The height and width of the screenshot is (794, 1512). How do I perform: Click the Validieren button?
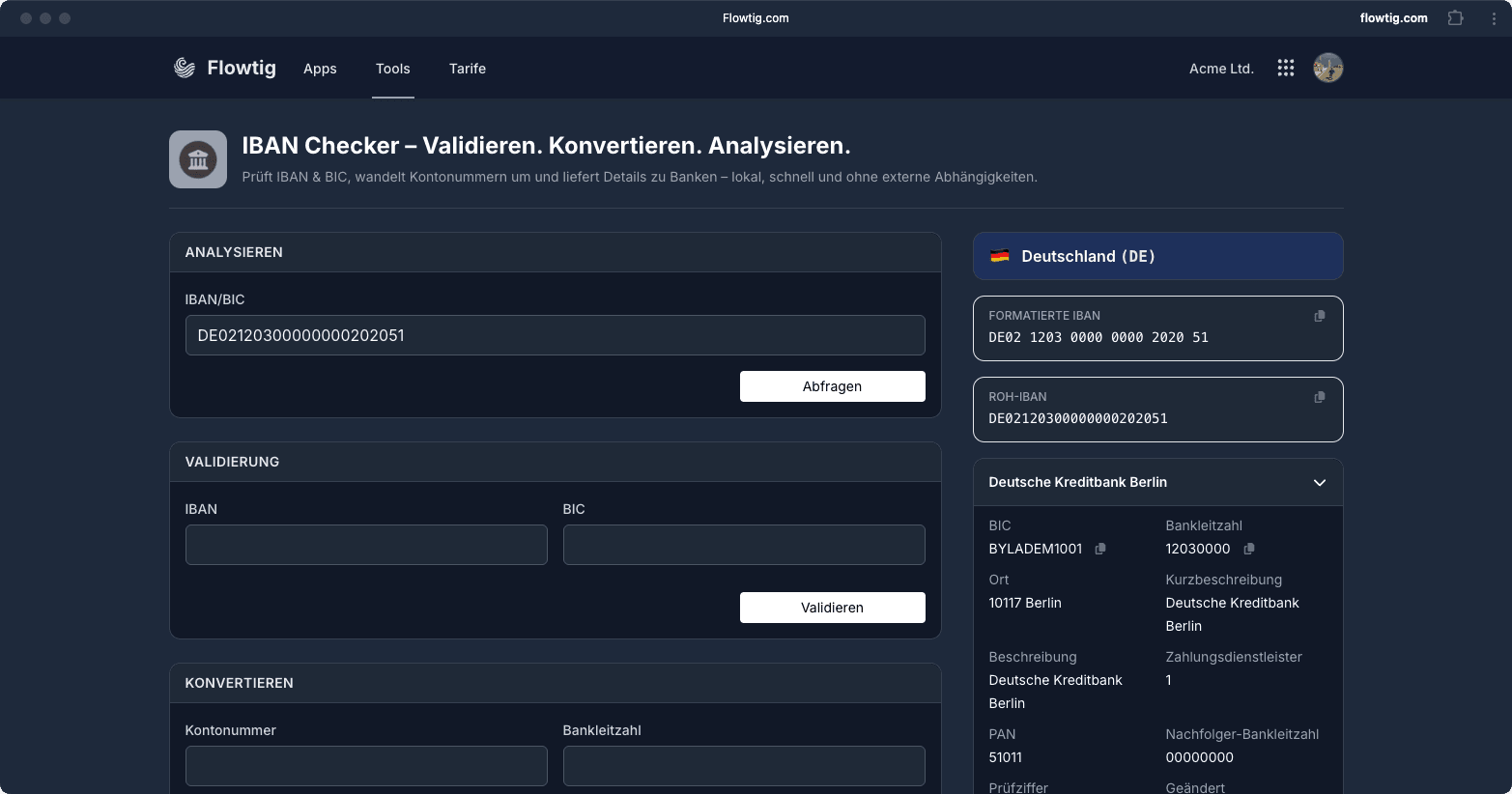pos(833,608)
